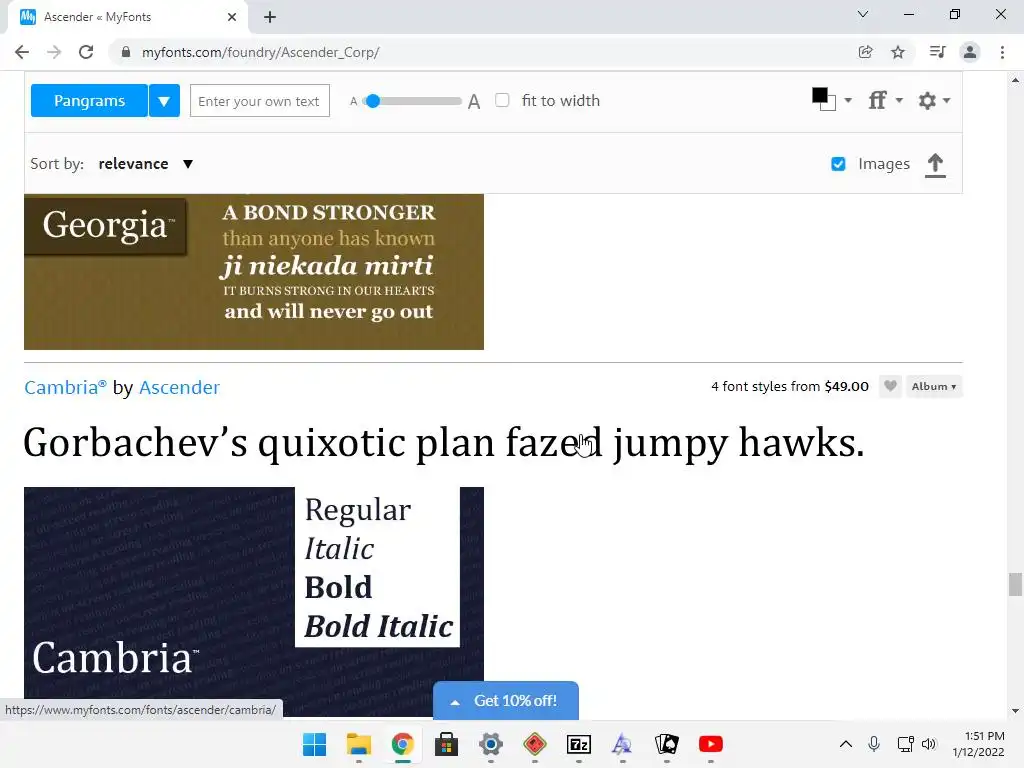
Task: Open the 7-Zip taskbar icon
Action: [579, 744]
